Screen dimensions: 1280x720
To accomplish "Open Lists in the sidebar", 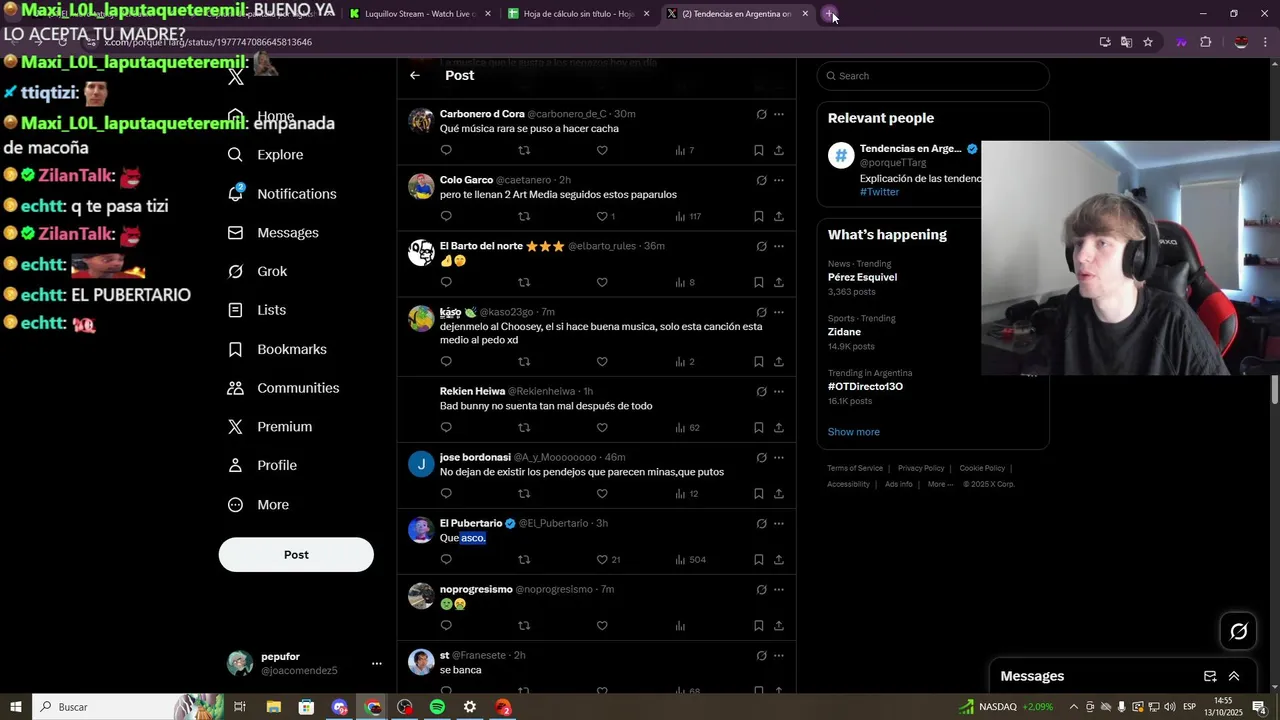I will tap(257, 310).
